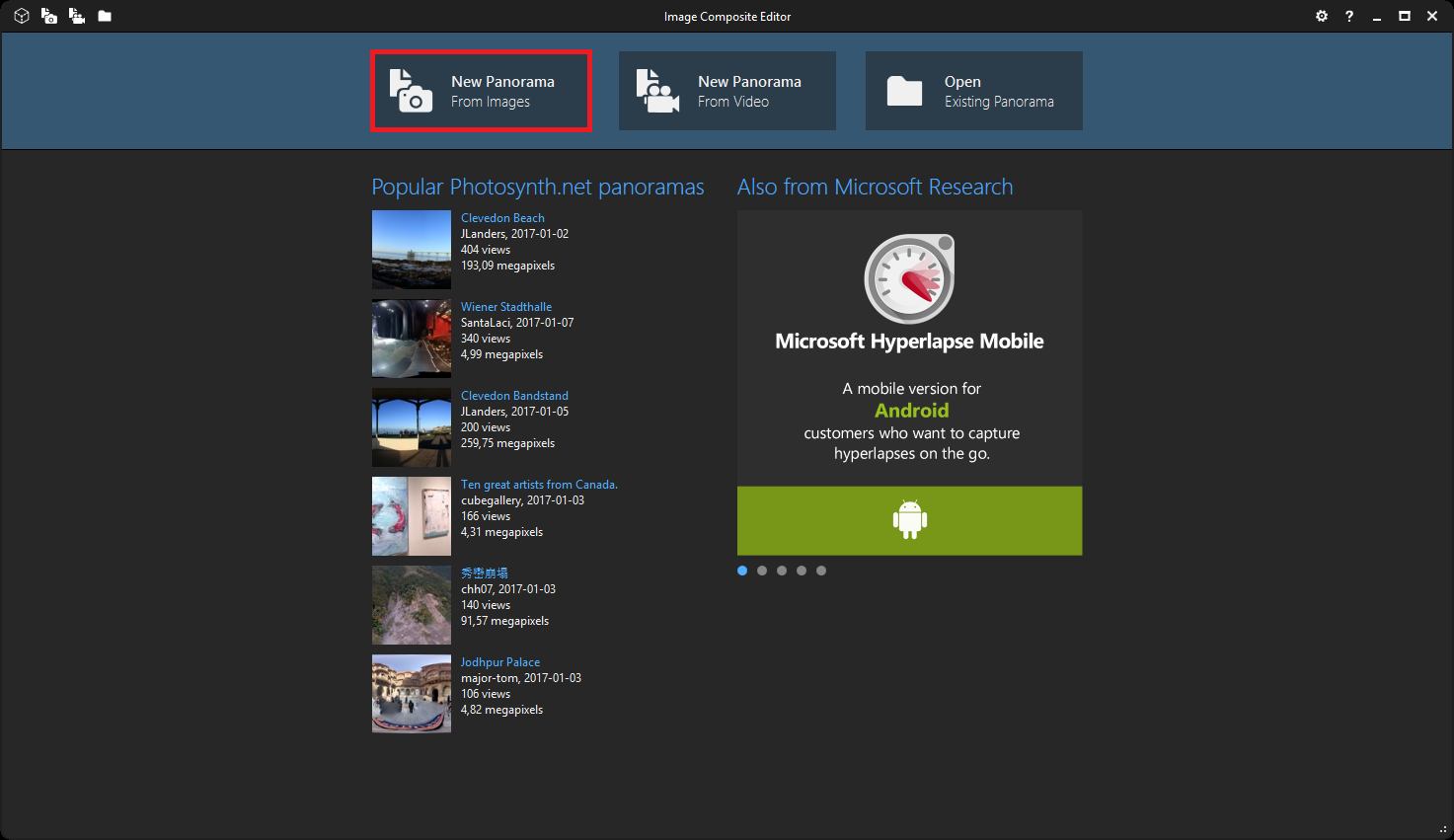Click "cubegallery, 2017-01-03" text
This screenshot has width=1454, height=840.
click(x=522, y=500)
